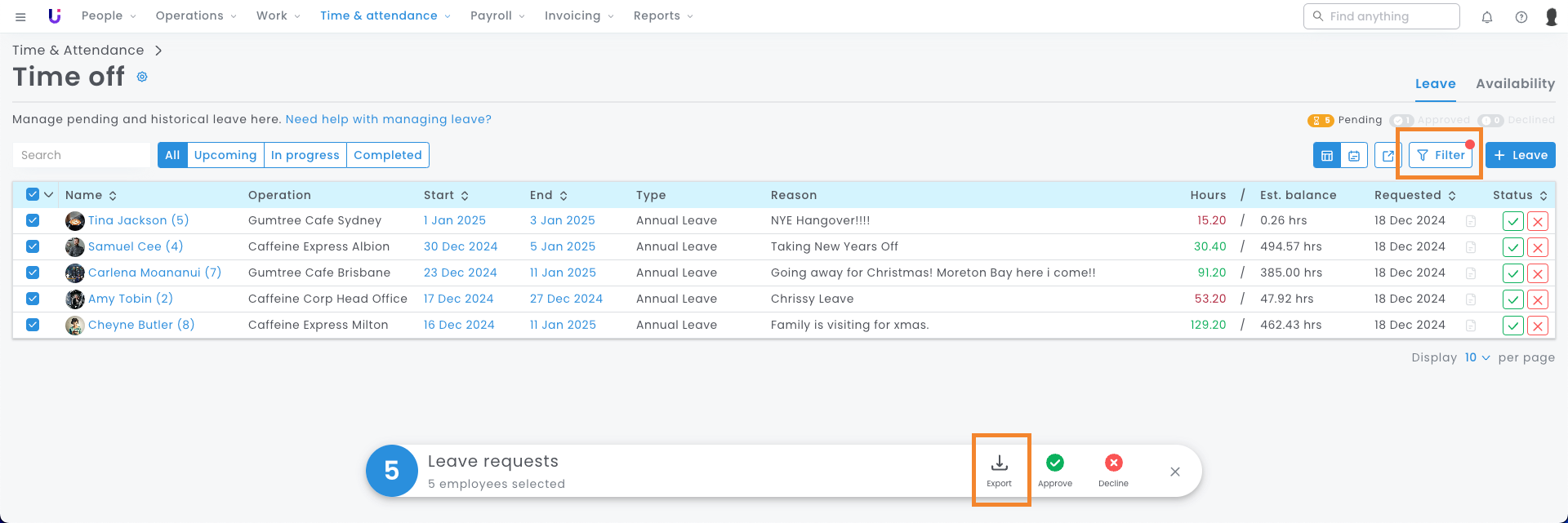Open the help question mark icon
Viewport: 1568px width, 523px height.
click(x=1521, y=17)
